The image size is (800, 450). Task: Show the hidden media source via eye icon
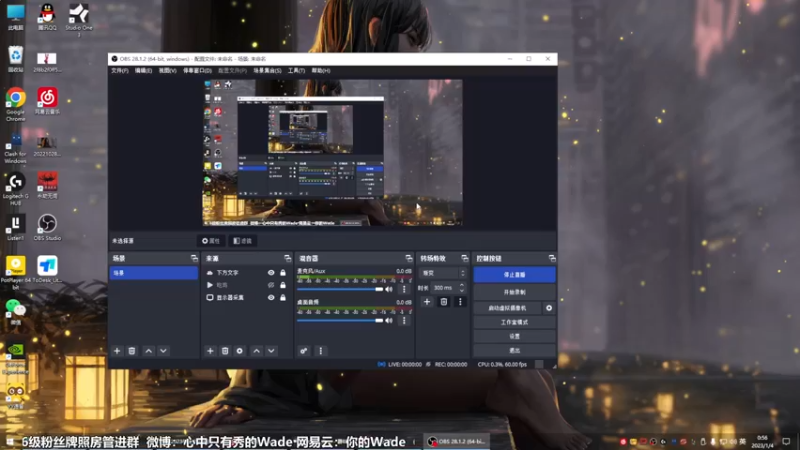click(x=271, y=285)
